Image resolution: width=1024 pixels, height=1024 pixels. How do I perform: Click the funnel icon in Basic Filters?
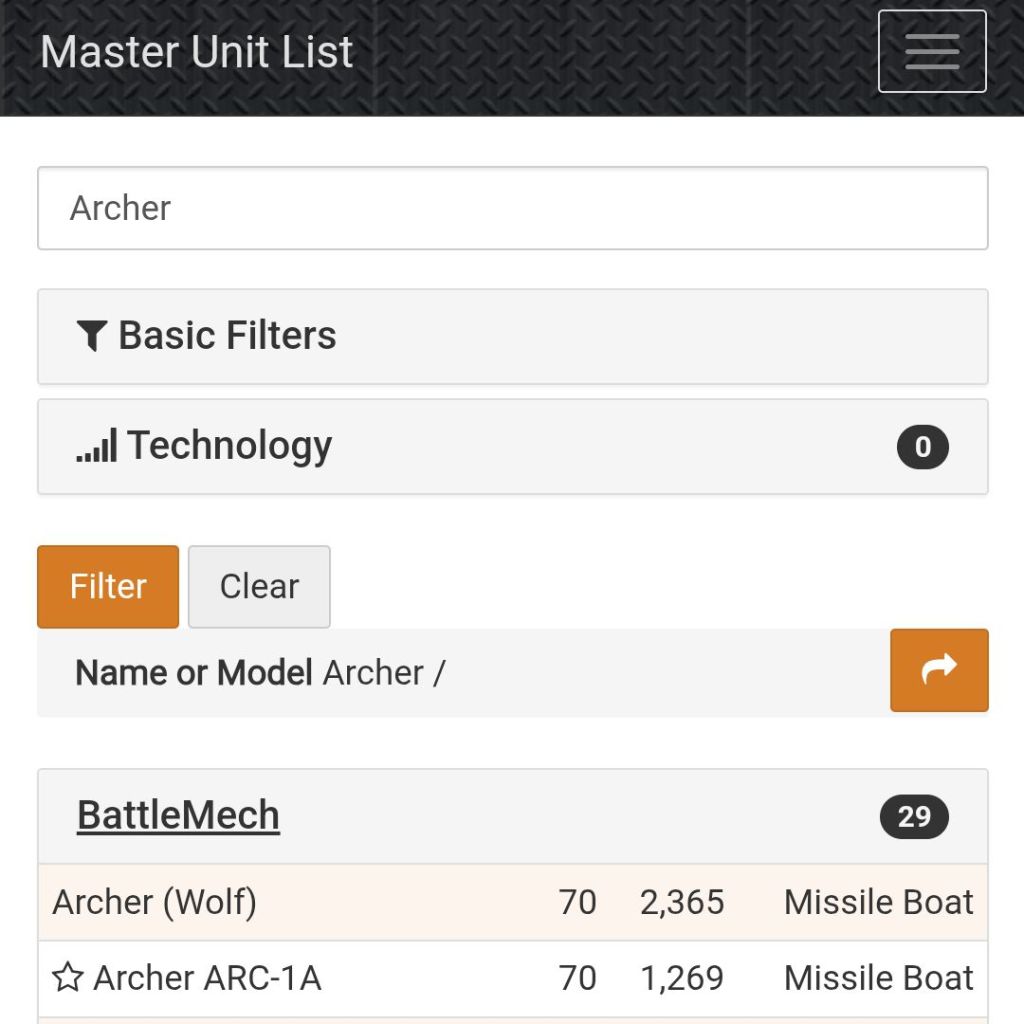click(x=92, y=336)
